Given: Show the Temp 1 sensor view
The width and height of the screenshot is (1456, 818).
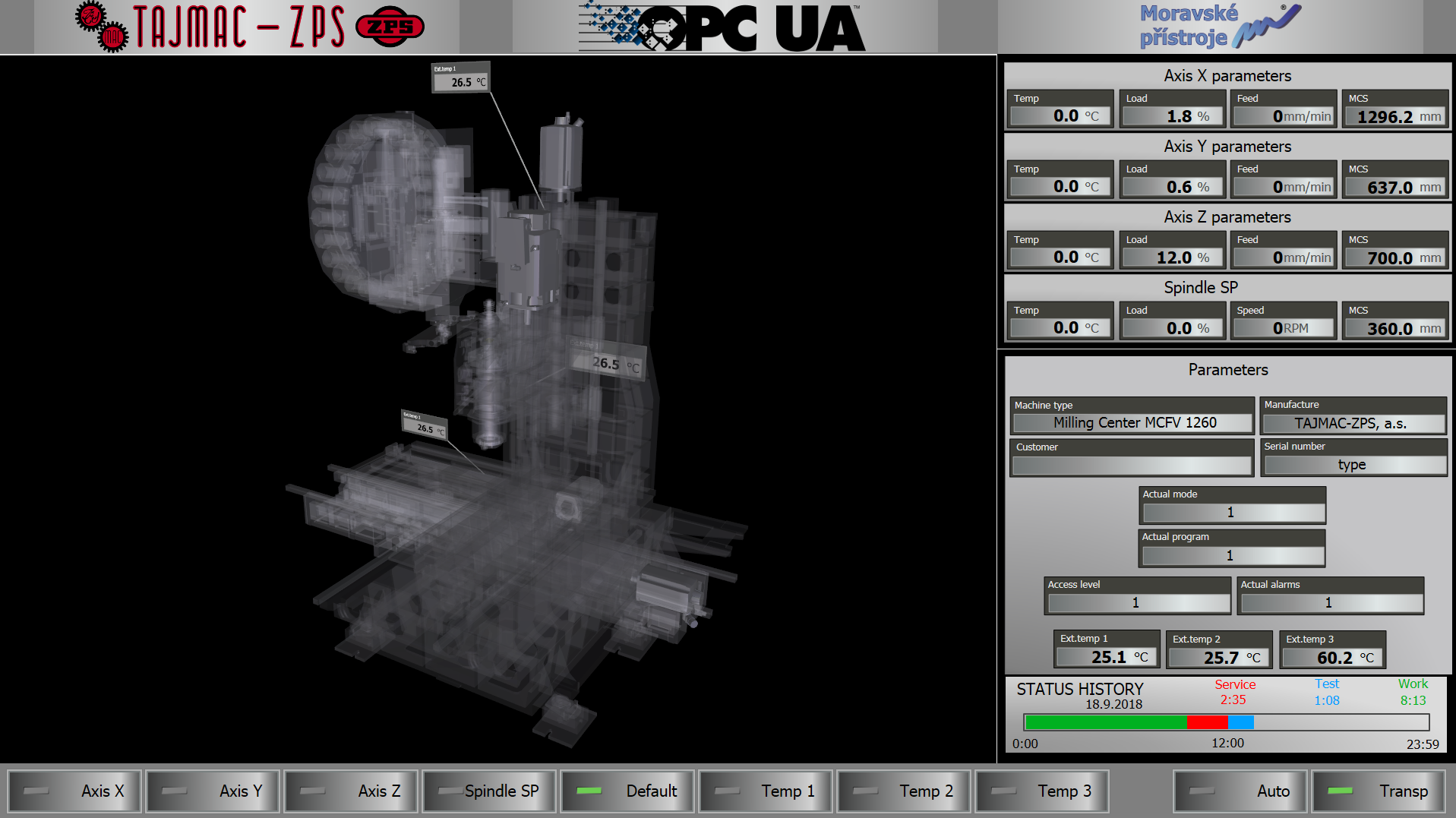Looking at the screenshot, I should pyautogui.click(x=766, y=791).
